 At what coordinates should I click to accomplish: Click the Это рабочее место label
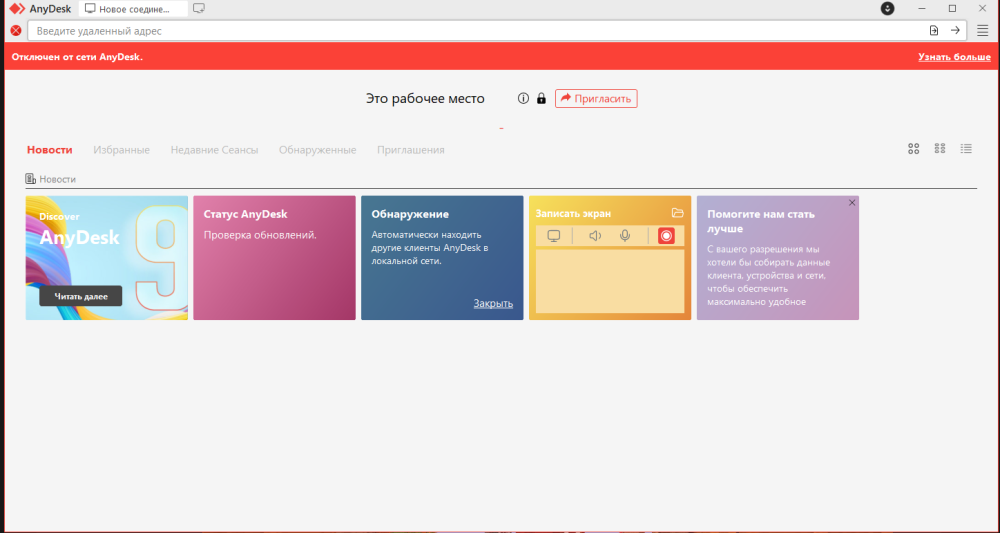(425, 99)
